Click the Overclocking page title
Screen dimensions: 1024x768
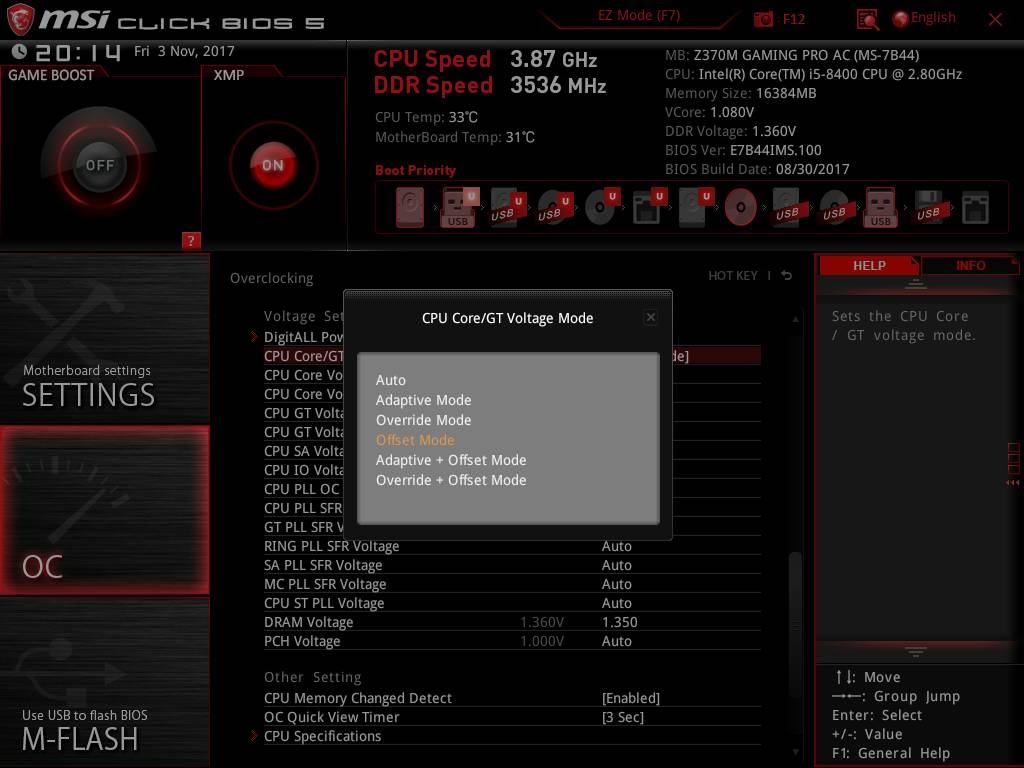pyautogui.click(x=271, y=278)
